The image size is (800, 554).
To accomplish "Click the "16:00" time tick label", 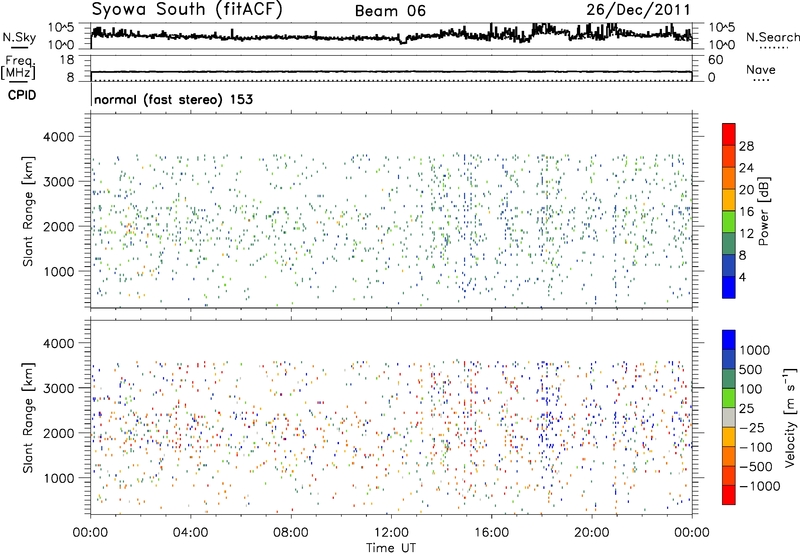I will pyautogui.click(x=491, y=533).
